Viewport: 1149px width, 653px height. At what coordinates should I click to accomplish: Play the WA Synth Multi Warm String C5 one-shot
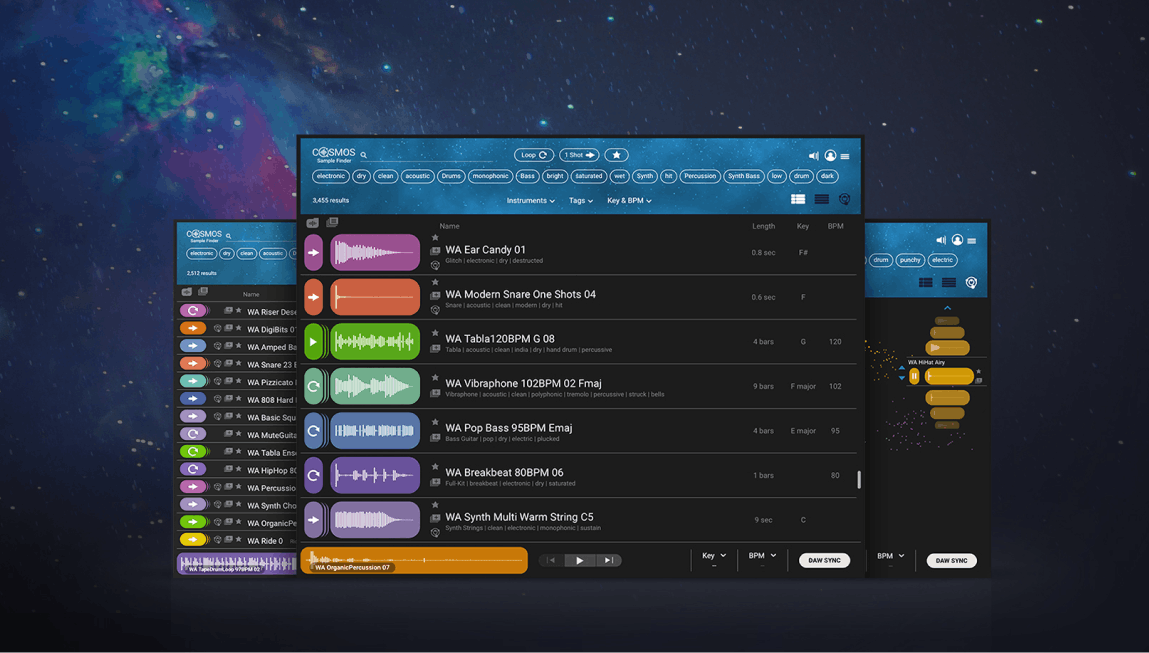pyautogui.click(x=314, y=520)
